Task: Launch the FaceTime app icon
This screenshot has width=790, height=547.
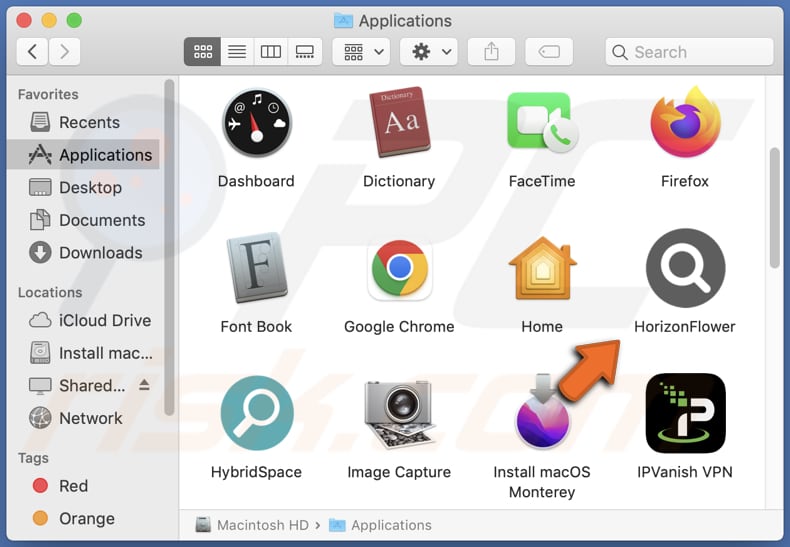Action: (x=542, y=122)
